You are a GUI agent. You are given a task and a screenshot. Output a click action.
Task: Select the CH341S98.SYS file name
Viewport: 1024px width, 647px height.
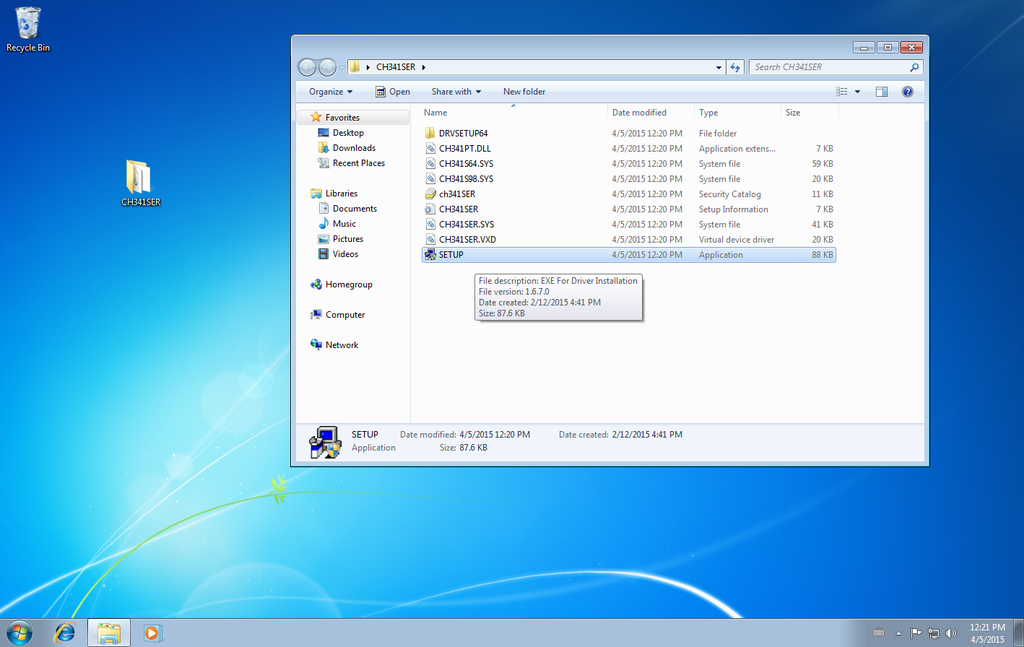click(466, 178)
